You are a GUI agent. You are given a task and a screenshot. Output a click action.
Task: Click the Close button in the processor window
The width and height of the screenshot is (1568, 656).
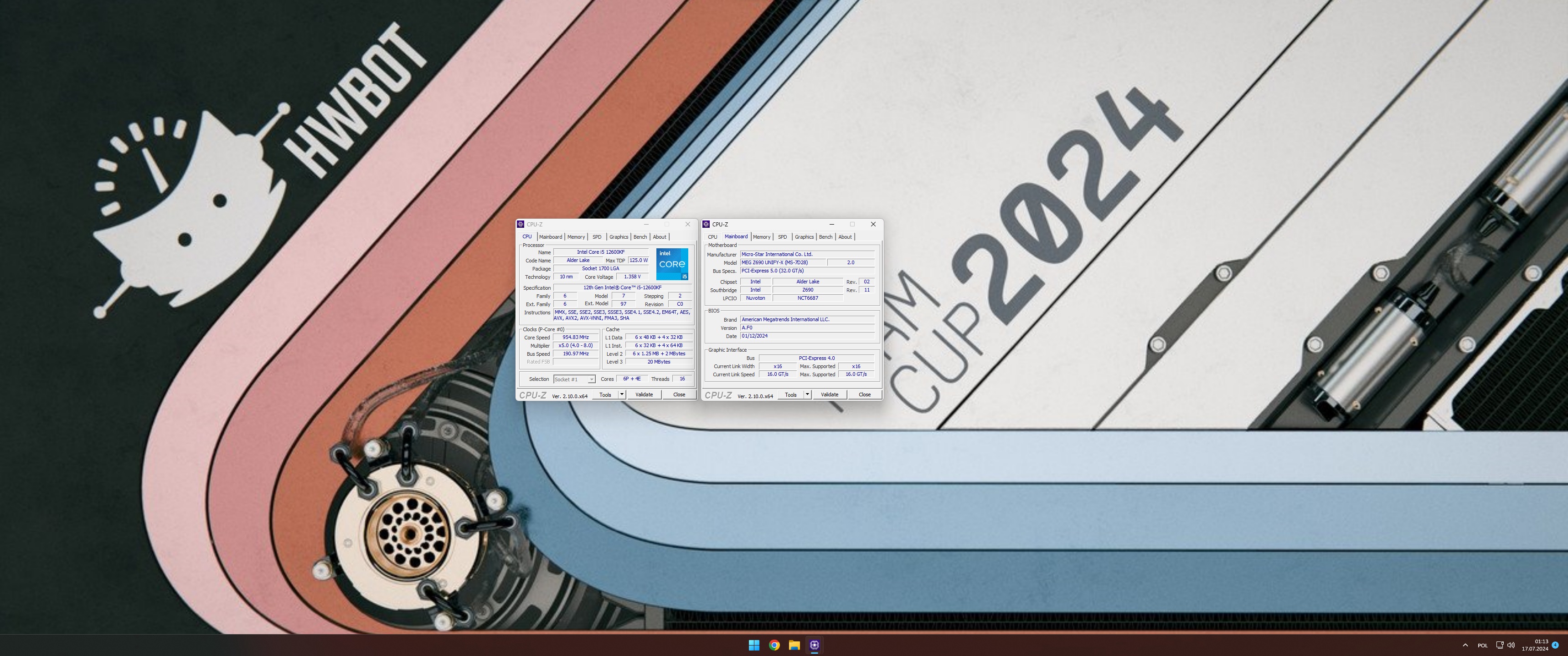coord(679,395)
